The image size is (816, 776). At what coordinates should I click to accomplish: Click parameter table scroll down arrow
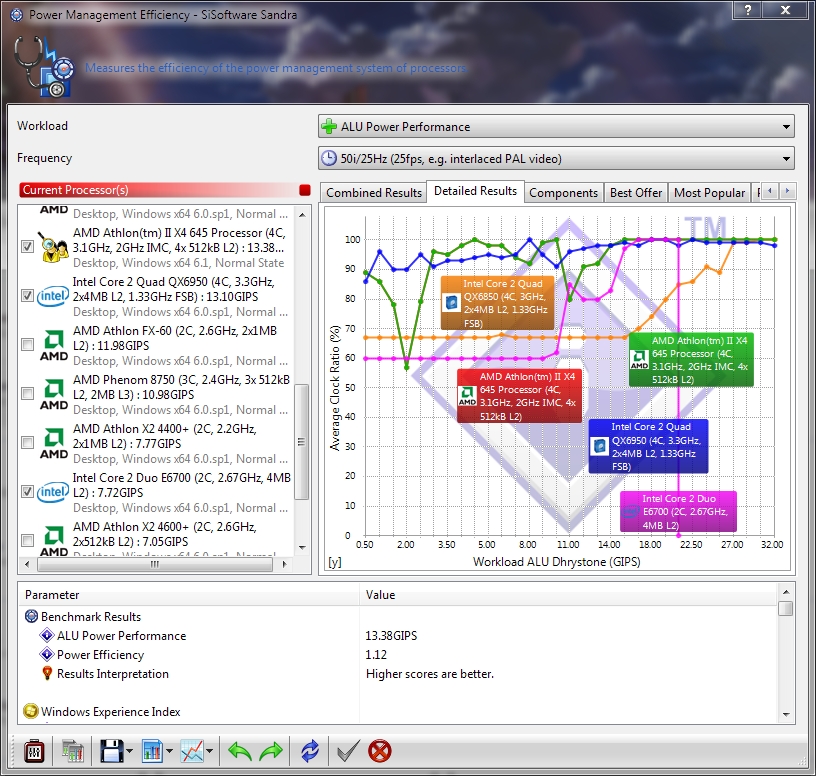786,715
